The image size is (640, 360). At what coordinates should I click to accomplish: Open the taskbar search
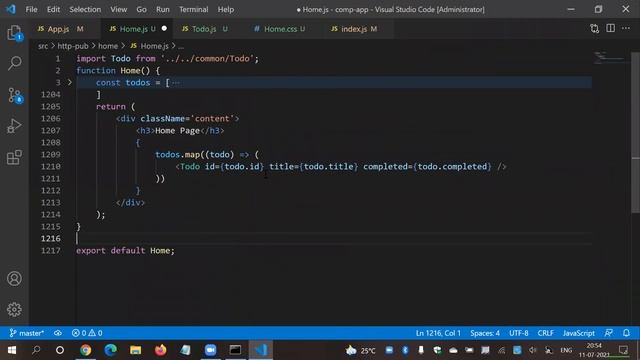tap(36, 350)
